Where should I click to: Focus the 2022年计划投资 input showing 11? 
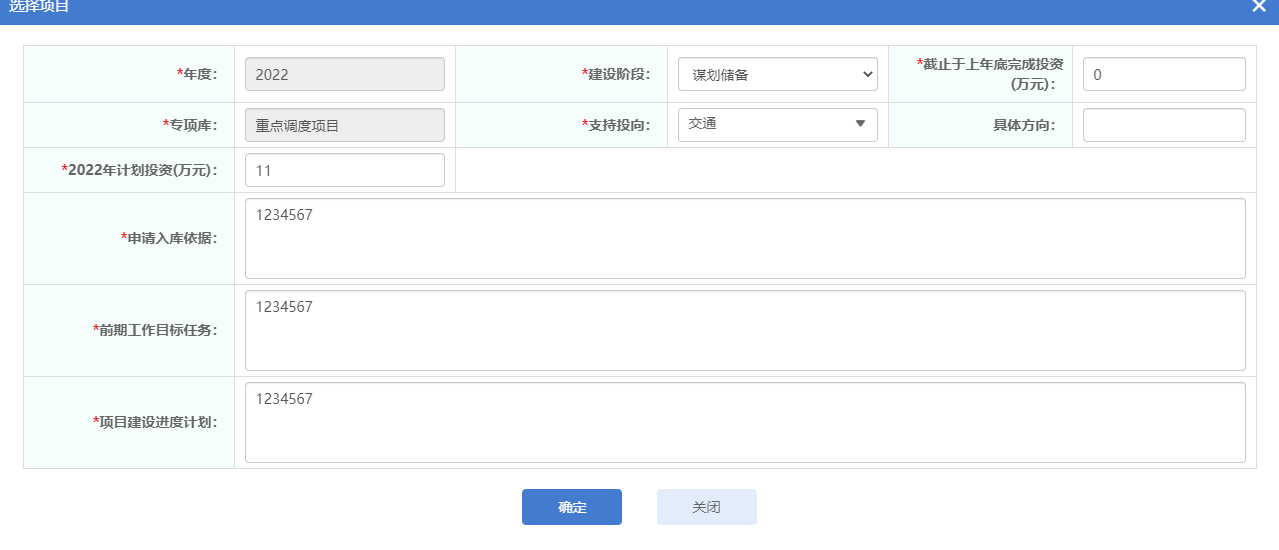coord(344,170)
